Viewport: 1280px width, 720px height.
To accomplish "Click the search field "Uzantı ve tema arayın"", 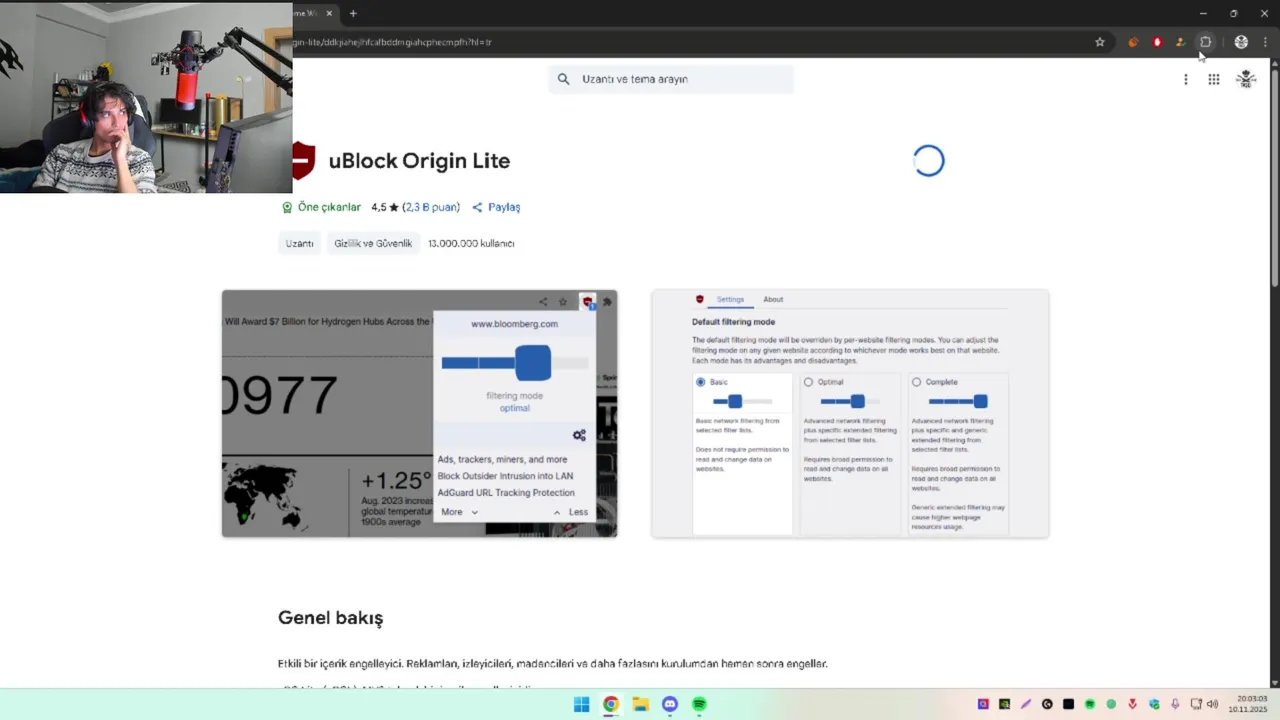I will pos(671,79).
